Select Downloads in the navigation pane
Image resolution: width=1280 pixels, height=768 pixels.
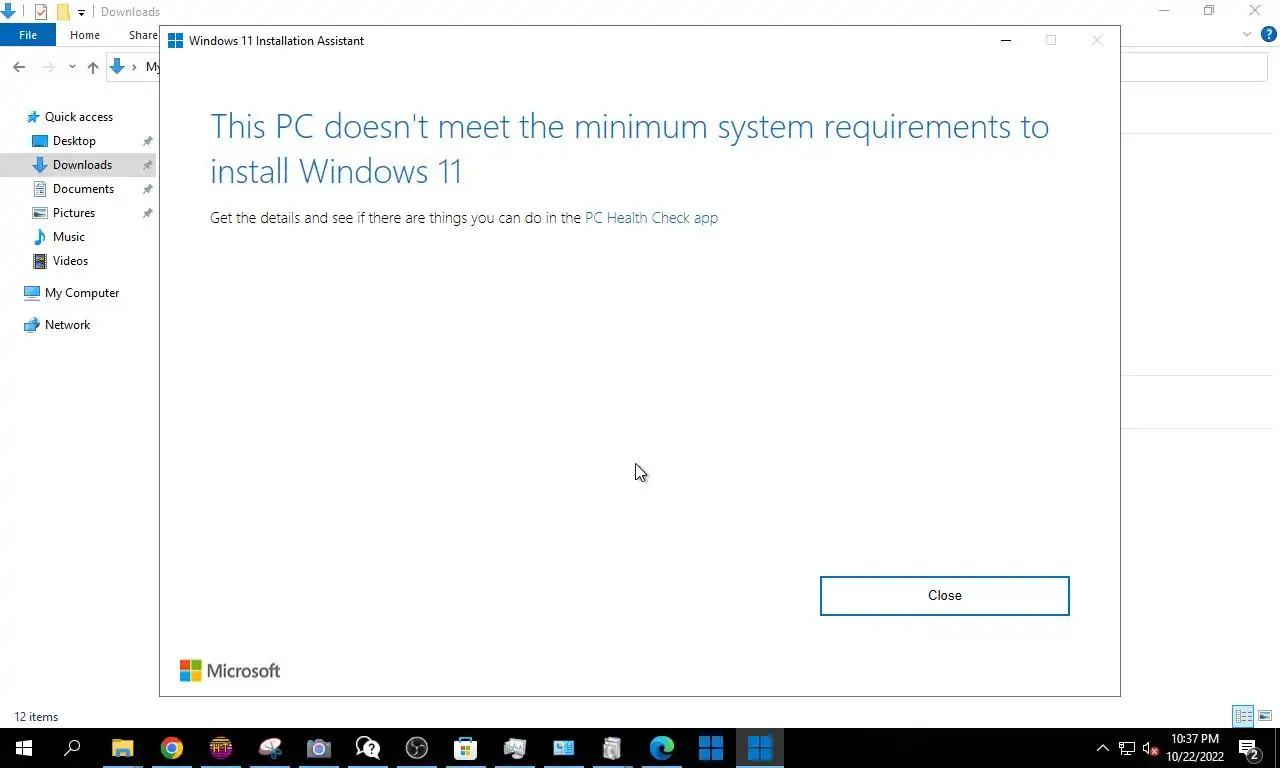82,165
